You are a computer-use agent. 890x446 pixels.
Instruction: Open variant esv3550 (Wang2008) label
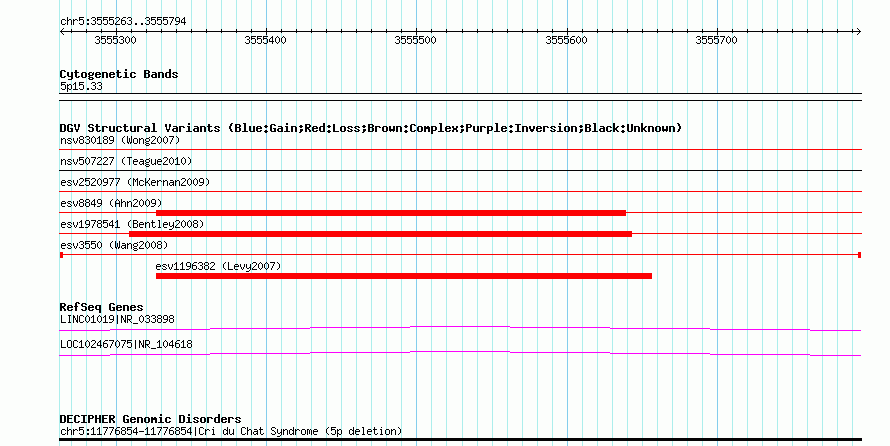[x=114, y=246]
